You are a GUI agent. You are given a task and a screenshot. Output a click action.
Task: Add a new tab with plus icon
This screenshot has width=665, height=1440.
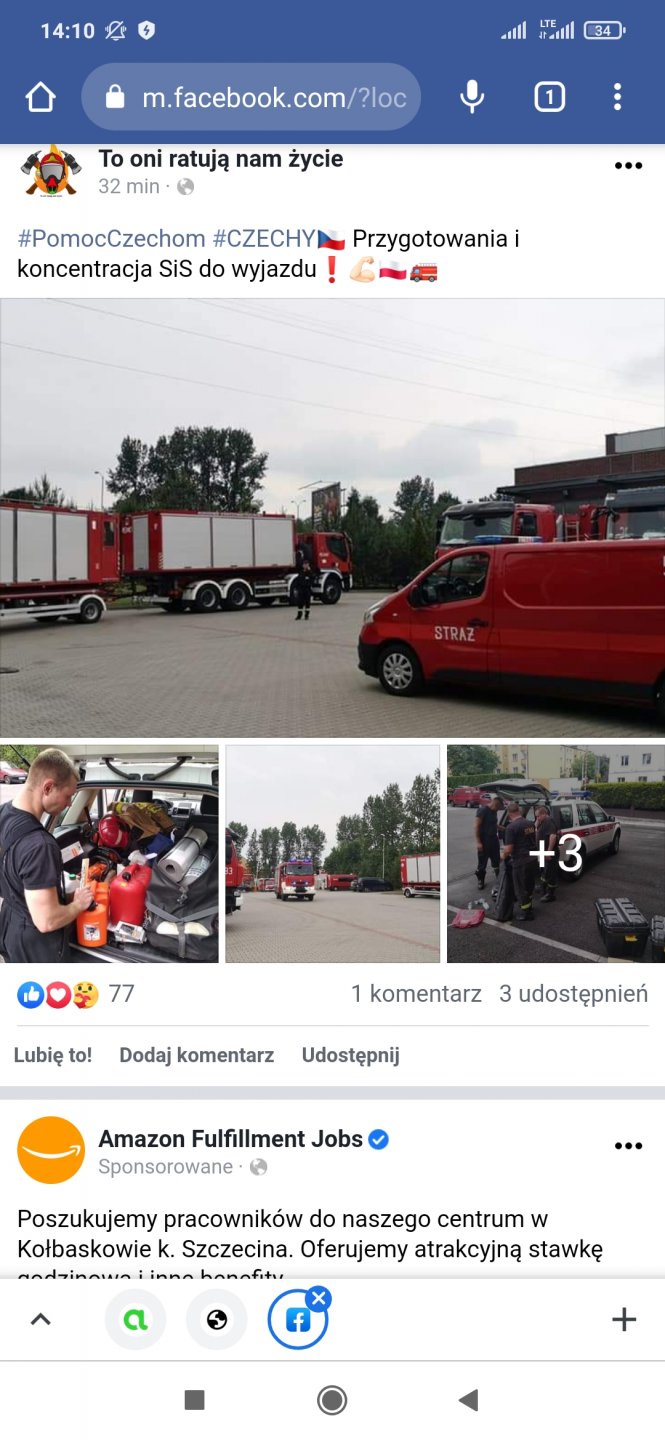coord(624,1320)
